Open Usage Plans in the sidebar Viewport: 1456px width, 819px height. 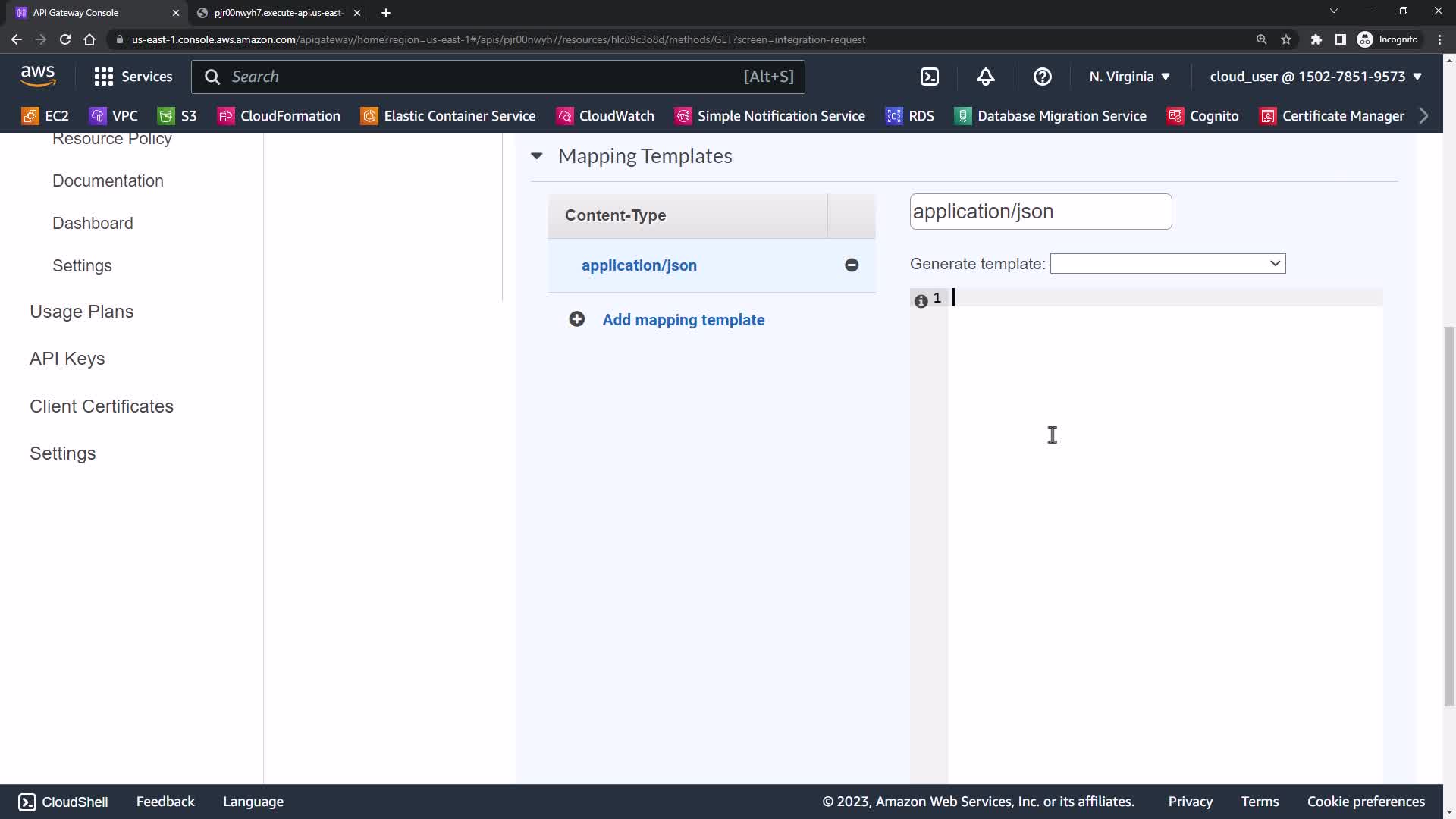(x=81, y=312)
